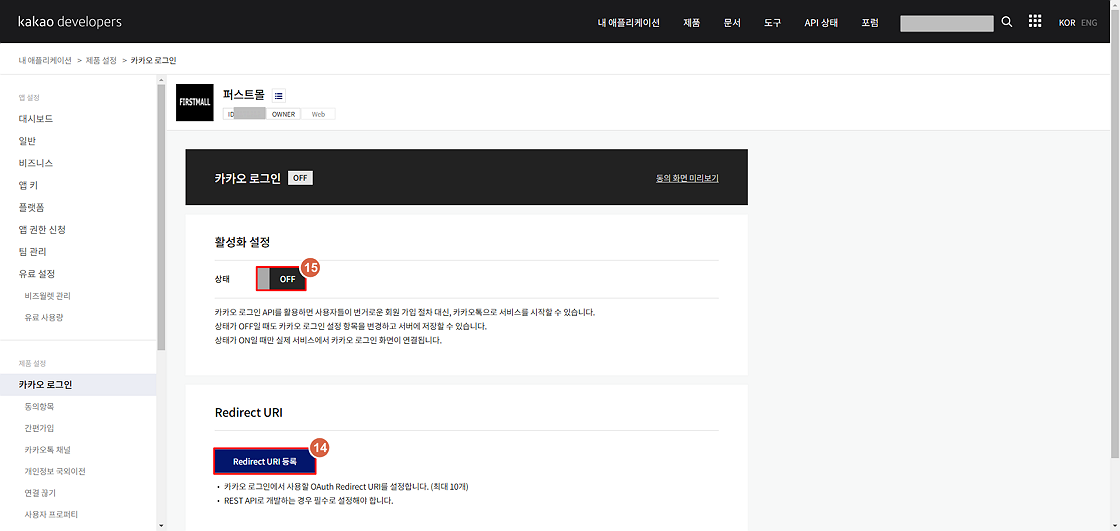The height and width of the screenshot is (531, 1120).
Task: Select 카카오 로그인 in the sidebar
Action: click(78, 384)
